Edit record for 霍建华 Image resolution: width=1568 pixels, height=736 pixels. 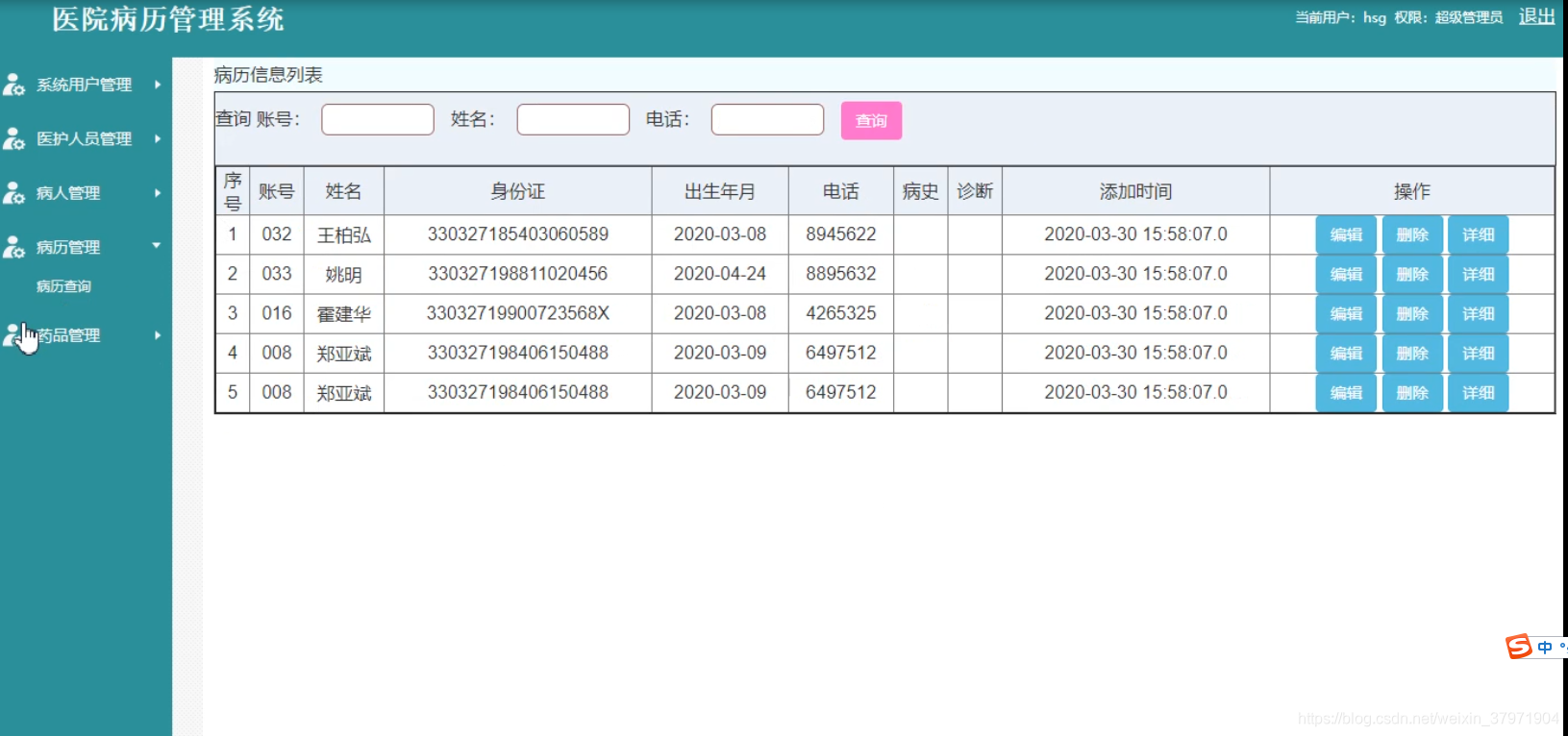pos(1346,313)
